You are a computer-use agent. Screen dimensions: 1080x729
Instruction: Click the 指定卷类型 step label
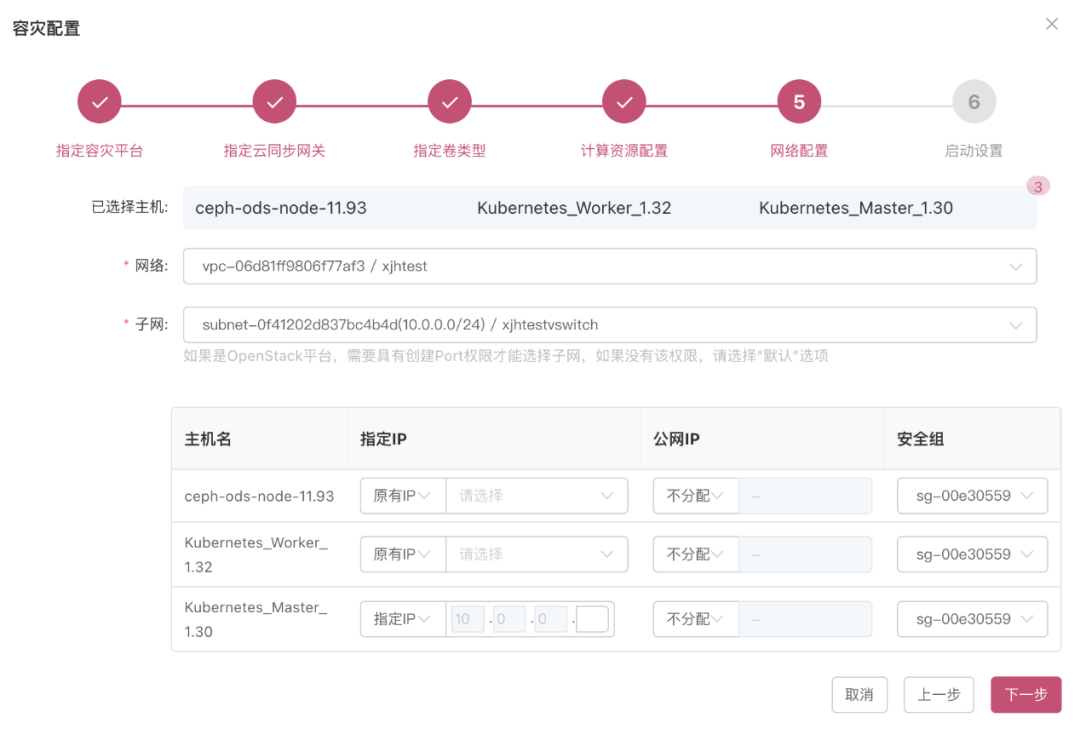pos(449,151)
